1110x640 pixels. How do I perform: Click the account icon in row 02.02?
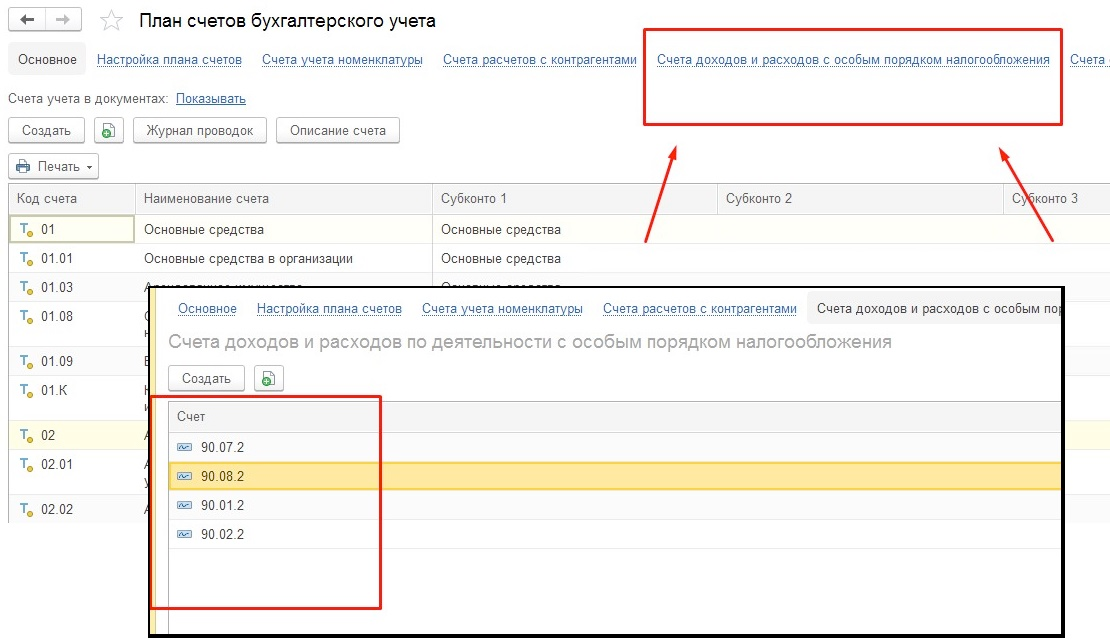point(27,510)
